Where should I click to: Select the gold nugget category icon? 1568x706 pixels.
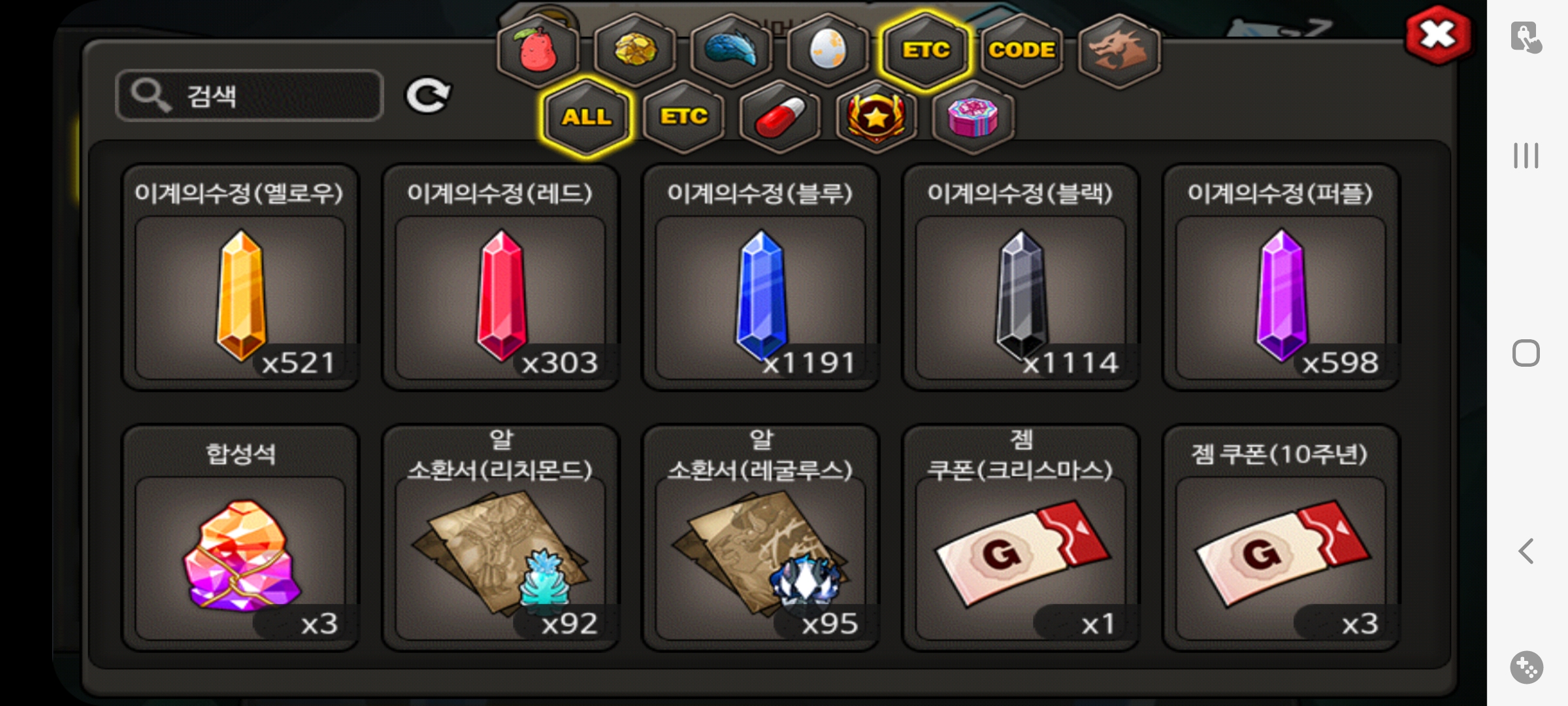pos(635,50)
